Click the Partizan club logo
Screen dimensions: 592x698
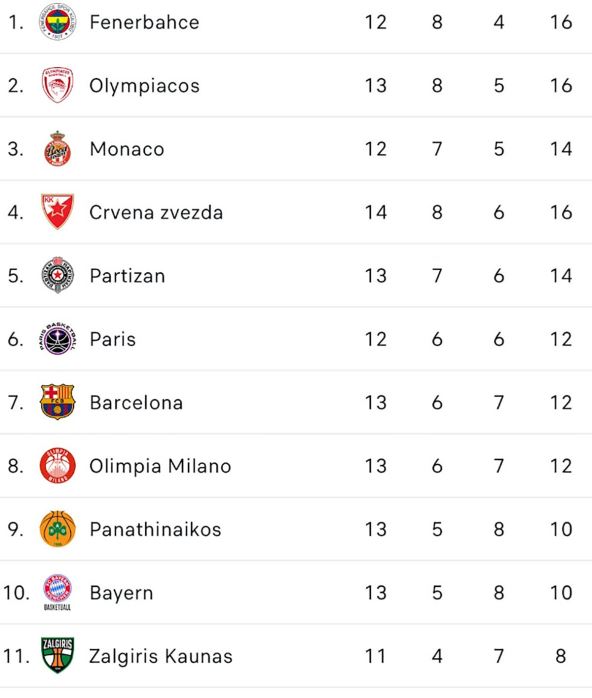click(57, 275)
